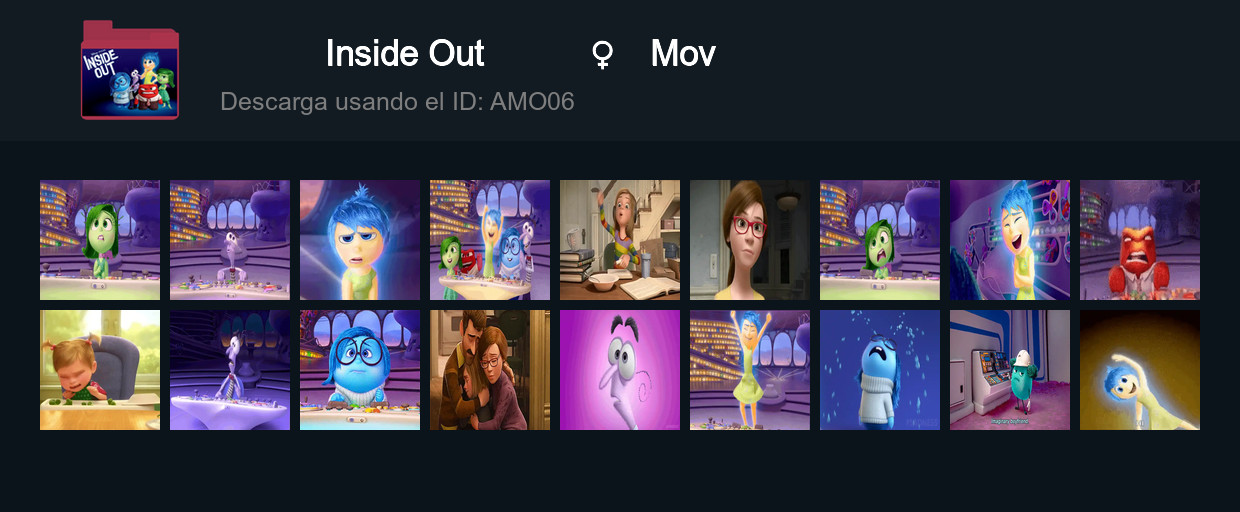This screenshot has width=1240, height=512.
Task: Select Sadness with glasses close-up thumbnail
Action: coord(360,370)
